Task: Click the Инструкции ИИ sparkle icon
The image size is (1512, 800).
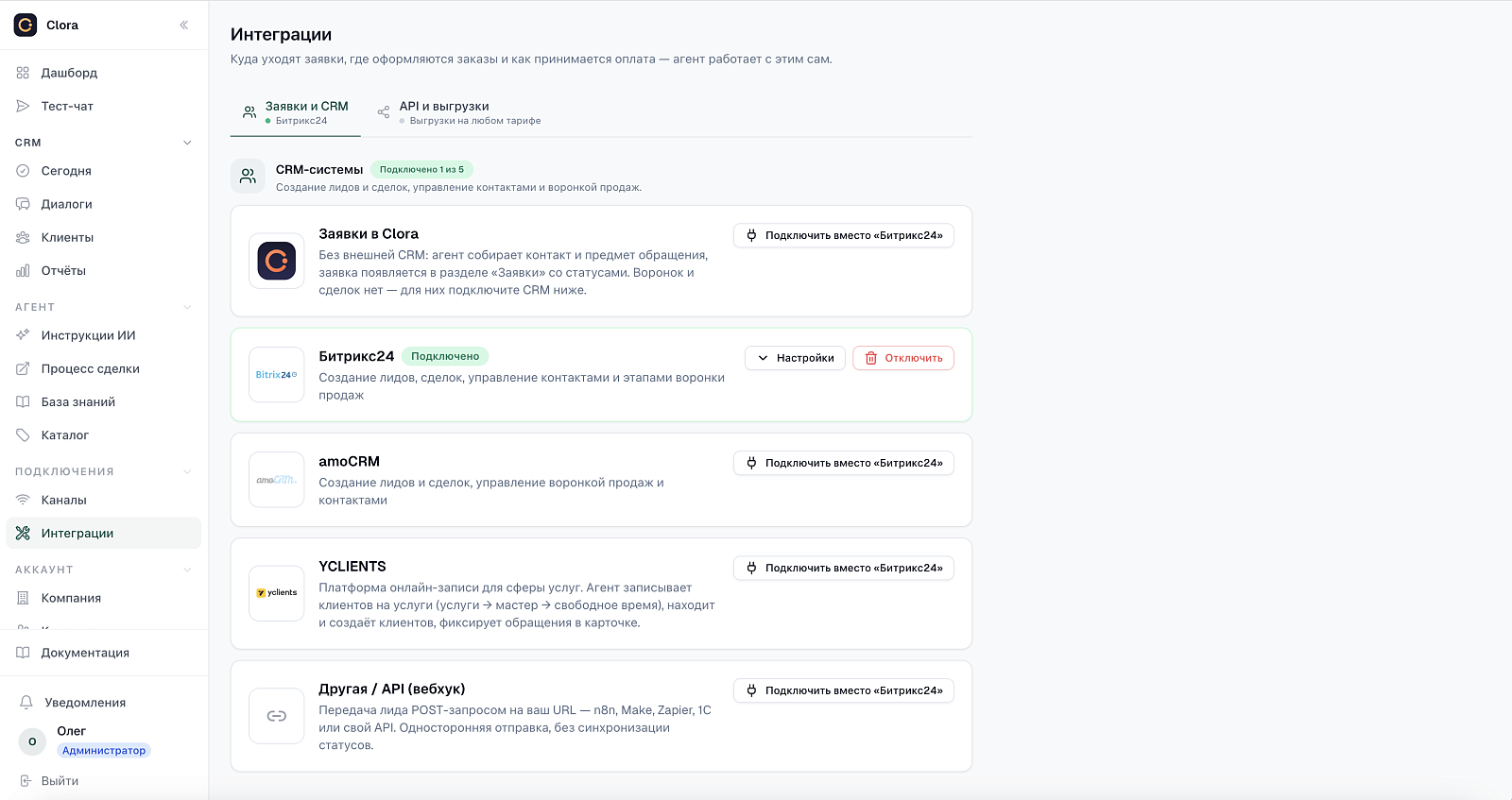Action: pos(23,335)
